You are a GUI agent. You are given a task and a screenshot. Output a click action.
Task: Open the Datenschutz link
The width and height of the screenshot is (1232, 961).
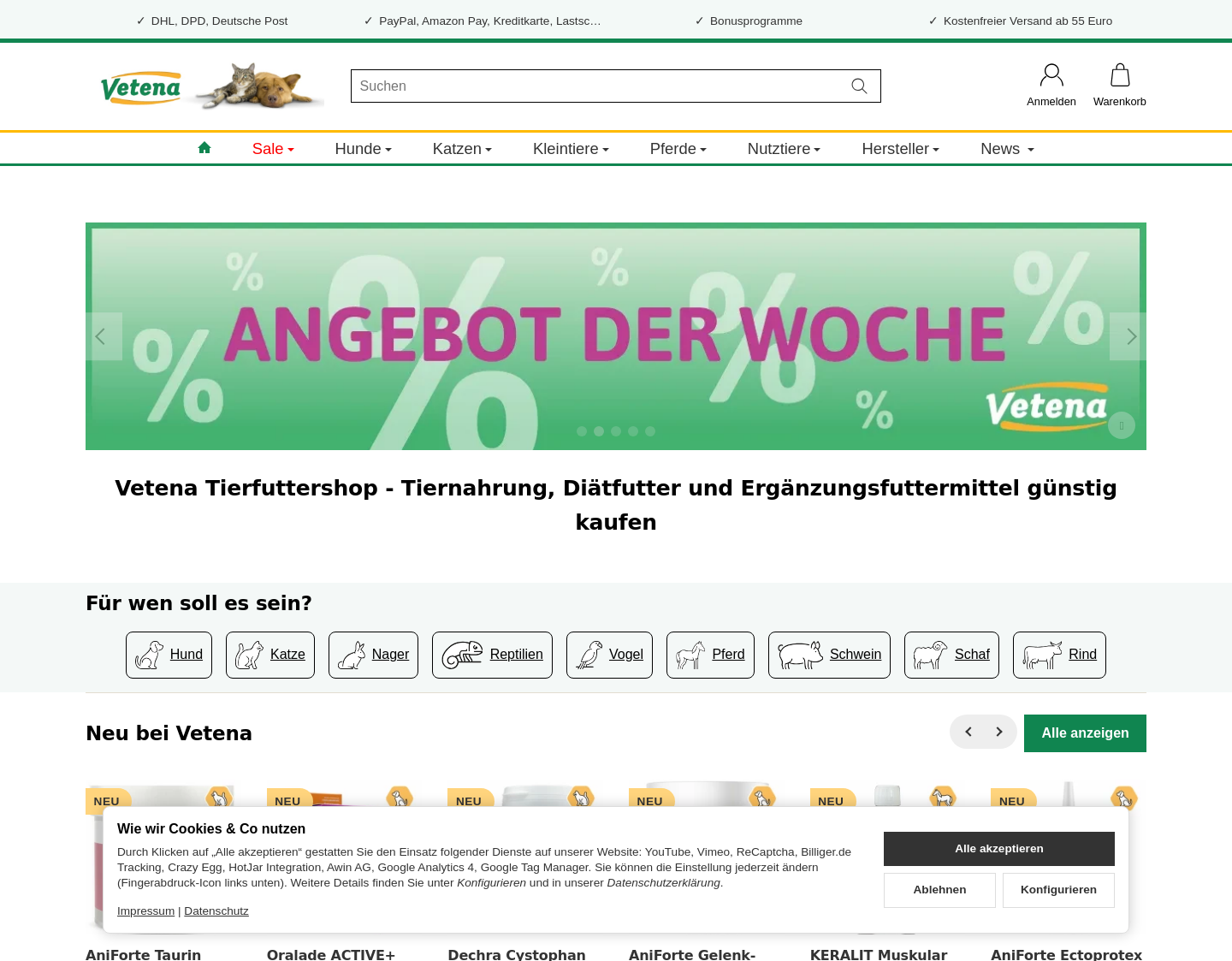click(216, 911)
